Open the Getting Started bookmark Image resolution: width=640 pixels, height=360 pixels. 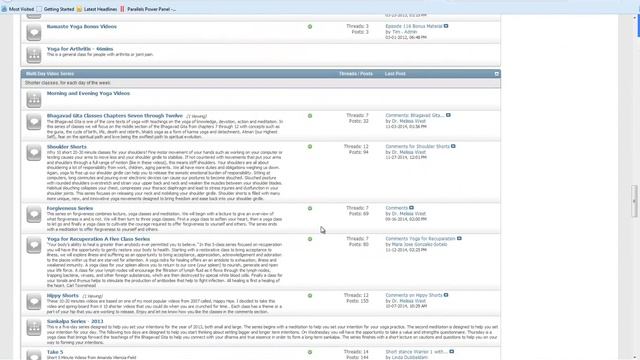pyautogui.click(x=55, y=9)
